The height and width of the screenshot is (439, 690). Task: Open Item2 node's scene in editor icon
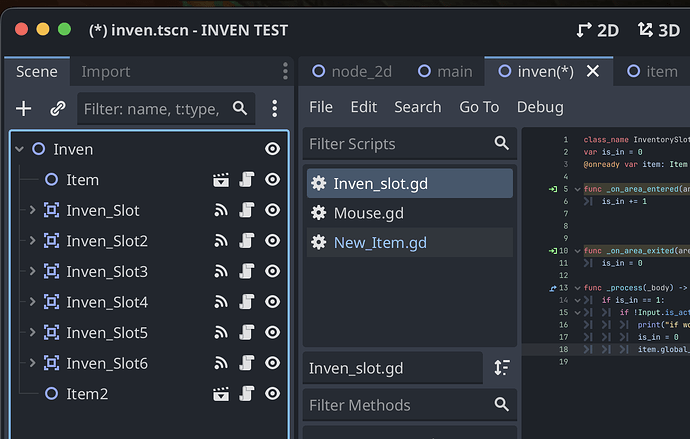(x=221, y=394)
